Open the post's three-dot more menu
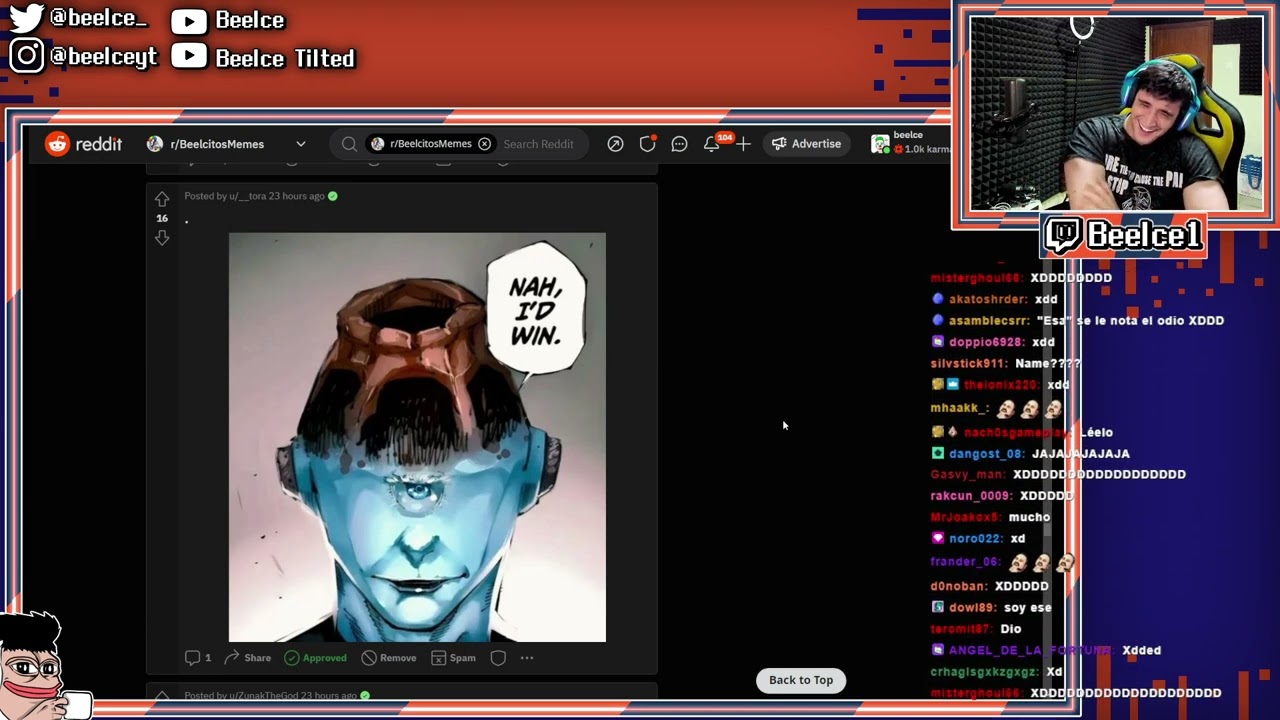This screenshot has width=1280, height=720. coord(527,658)
